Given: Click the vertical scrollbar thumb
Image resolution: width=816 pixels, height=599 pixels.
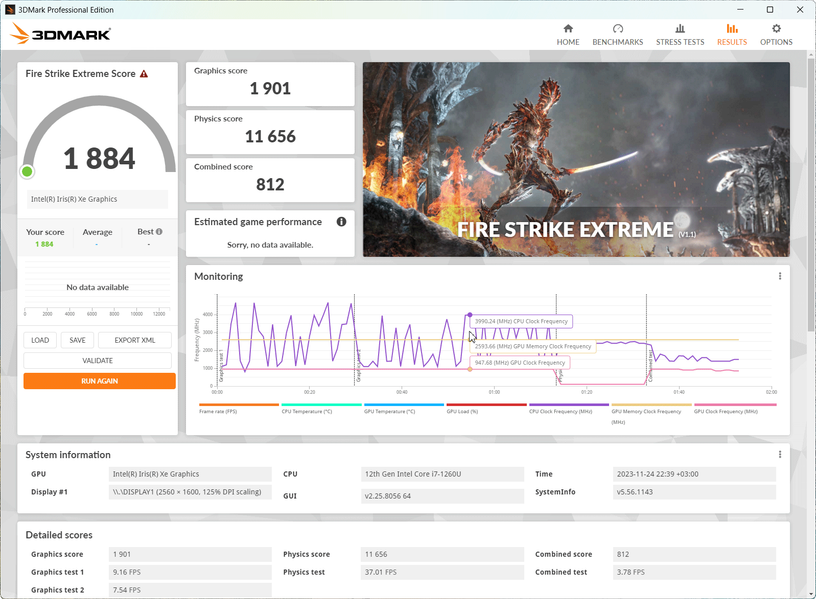Looking at the screenshot, I should [811, 193].
